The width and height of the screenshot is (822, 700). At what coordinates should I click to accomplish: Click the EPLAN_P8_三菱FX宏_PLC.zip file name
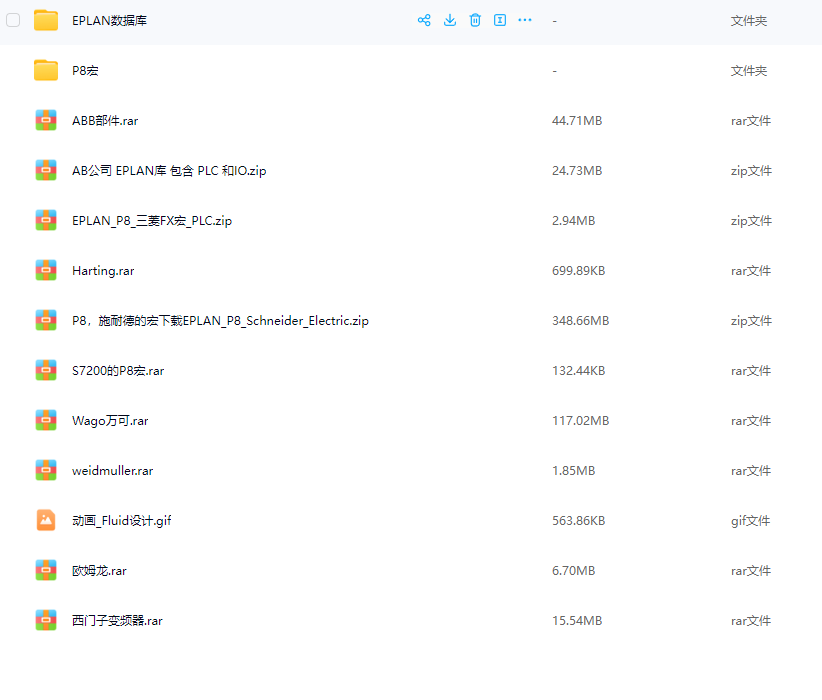point(152,221)
